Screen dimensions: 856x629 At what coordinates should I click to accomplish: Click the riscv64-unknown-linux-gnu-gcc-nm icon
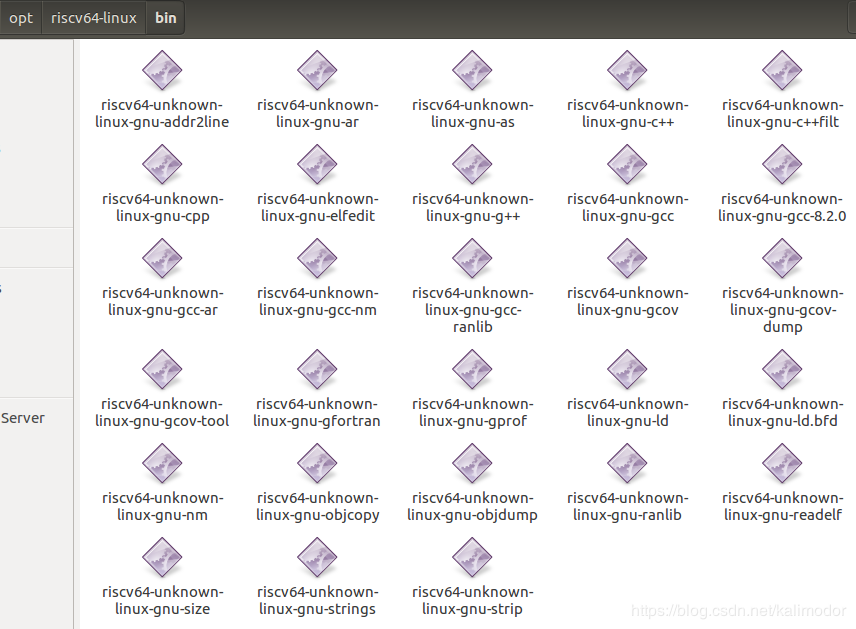[x=317, y=258]
